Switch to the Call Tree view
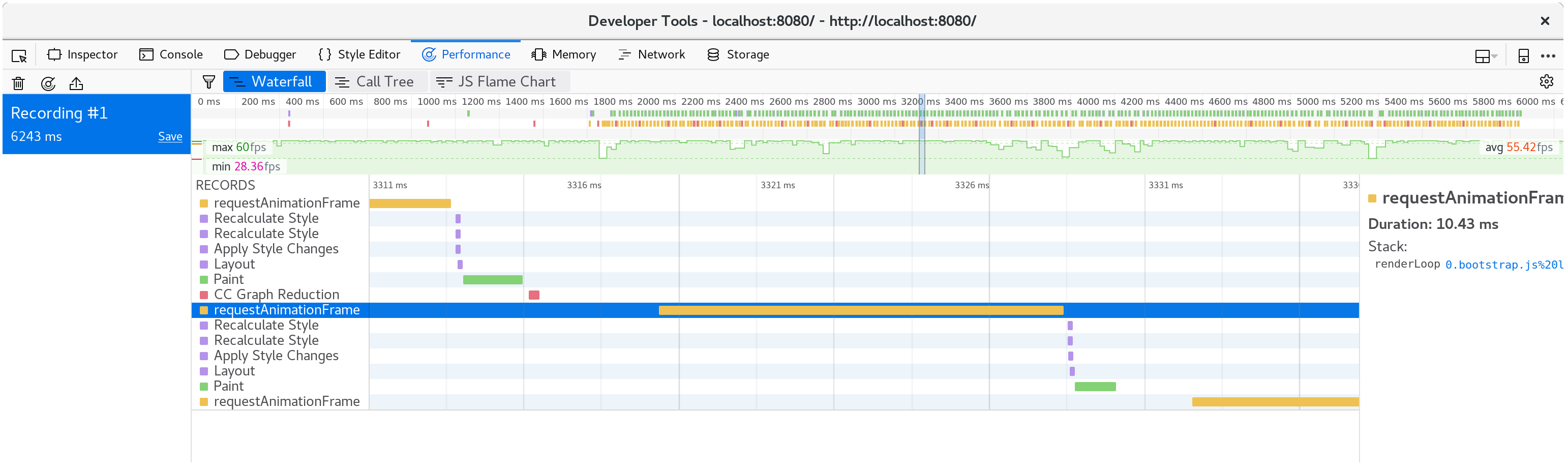This screenshot has width=1568, height=467. point(377,81)
